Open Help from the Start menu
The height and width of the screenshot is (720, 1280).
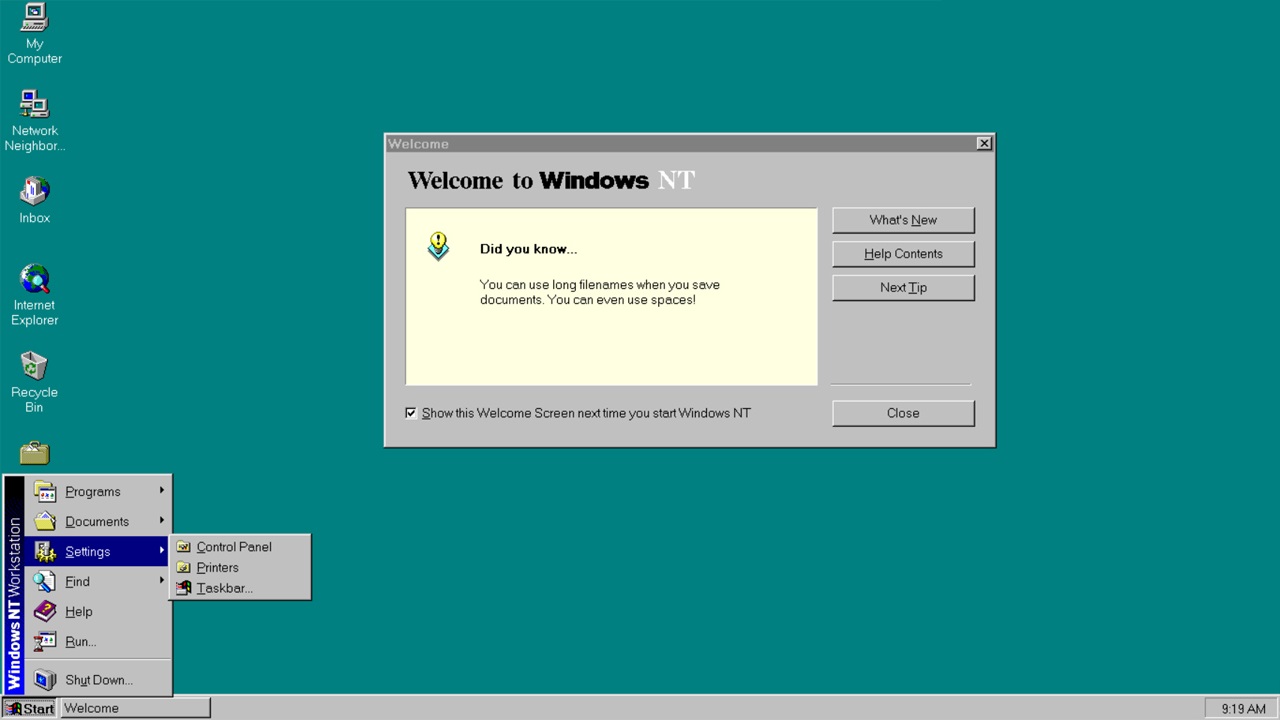click(x=78, y=612)
